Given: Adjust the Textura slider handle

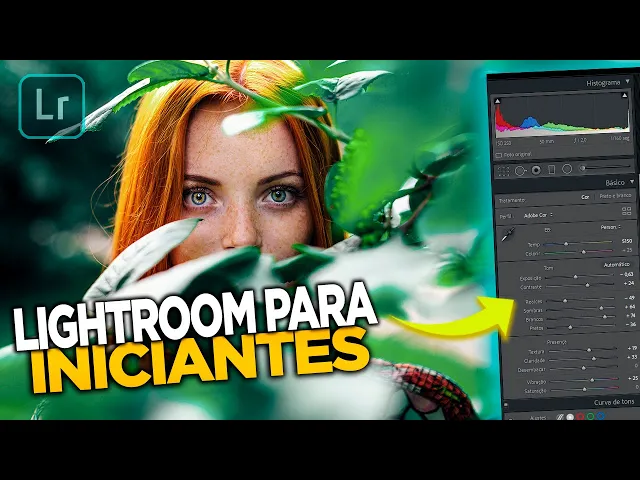Looking at the screenshot, I should (x=589, y=350).
